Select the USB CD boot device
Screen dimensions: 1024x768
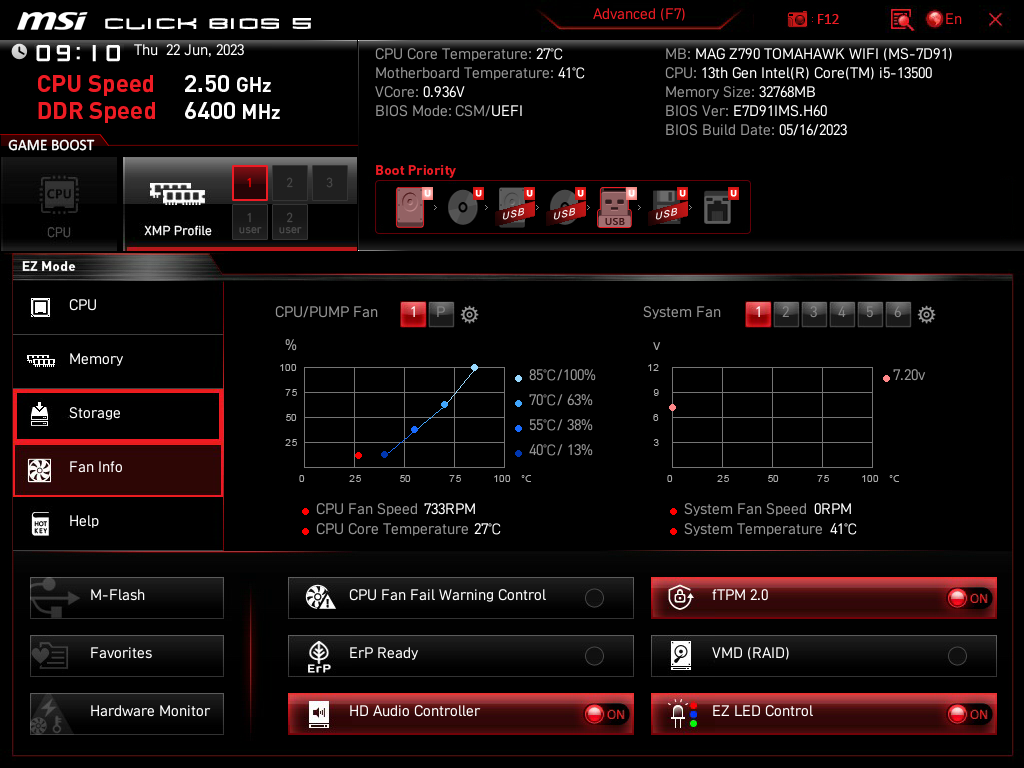pyautogui.click(x=566, y=207)
